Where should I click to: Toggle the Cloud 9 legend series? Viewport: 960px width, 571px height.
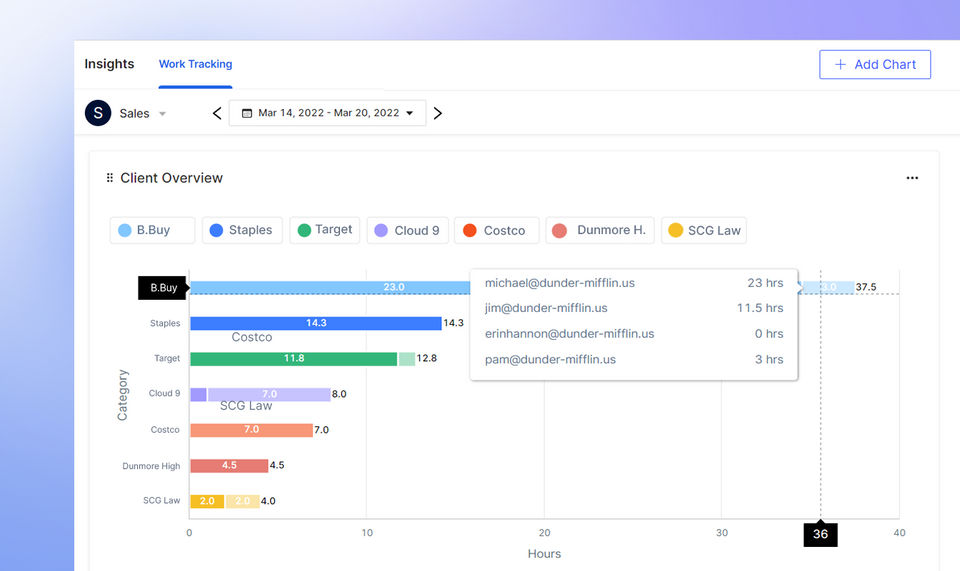[408, 230]
